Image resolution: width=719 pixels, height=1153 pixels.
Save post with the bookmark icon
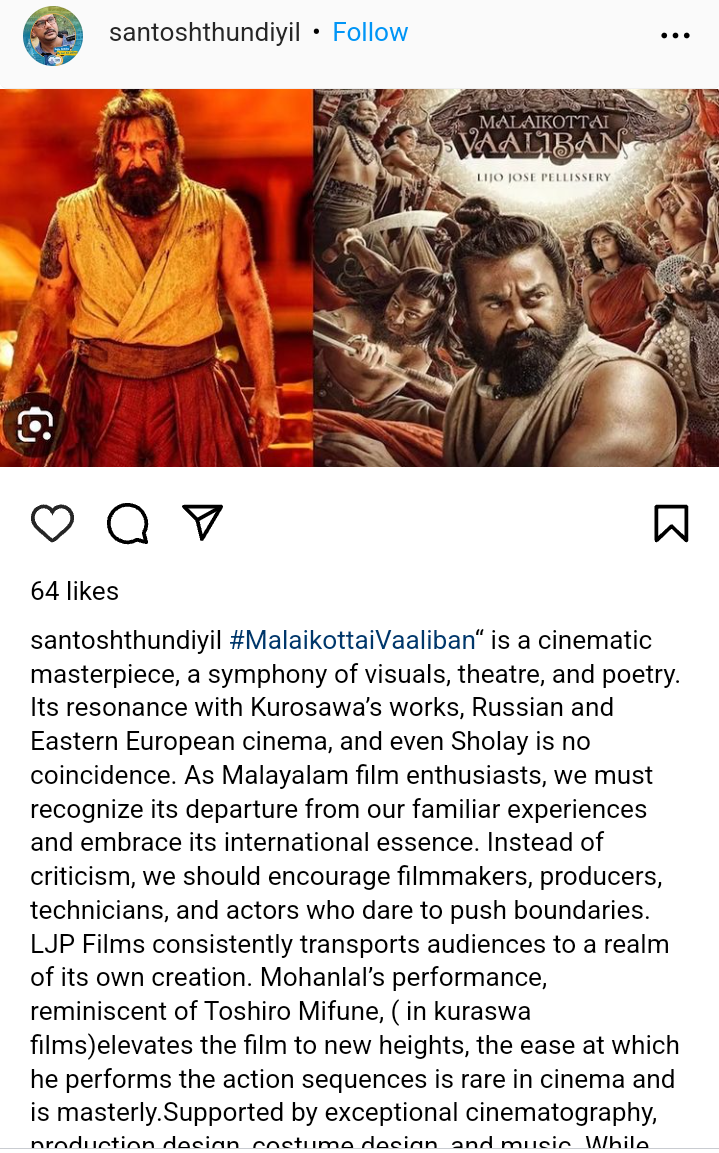(670, 524)
